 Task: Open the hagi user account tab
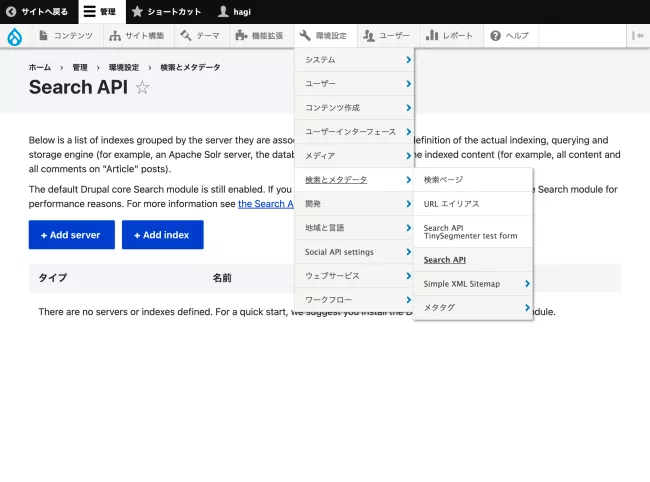tap(235, 12)
